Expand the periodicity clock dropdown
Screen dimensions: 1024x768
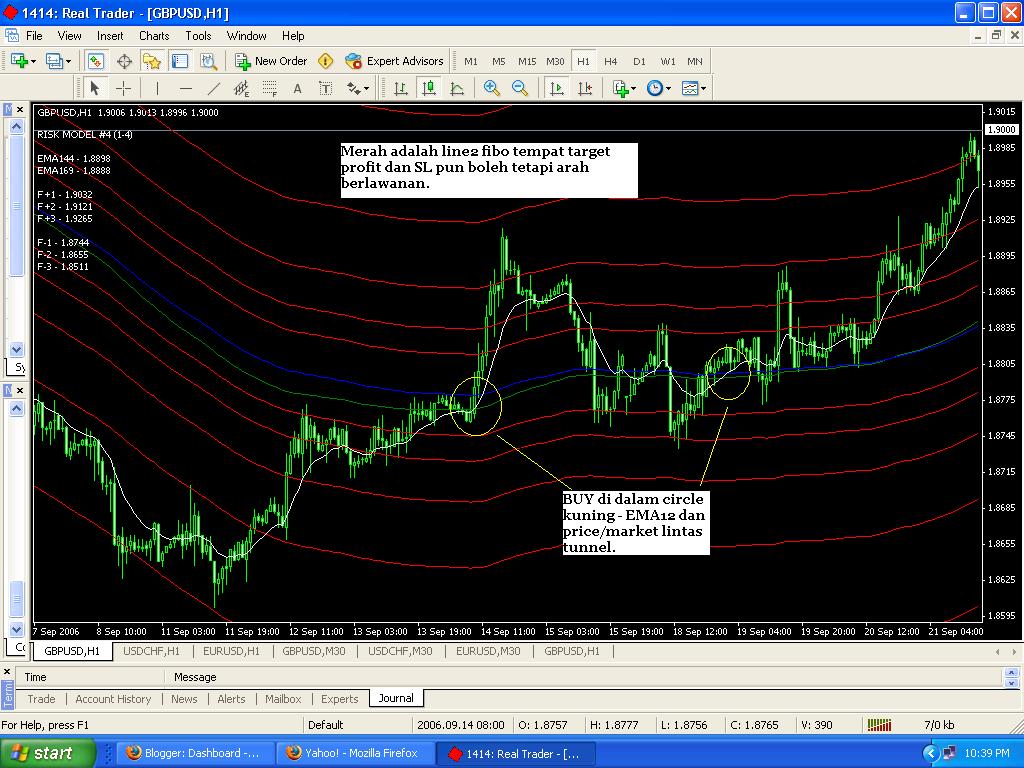click(x=658, y=88)
